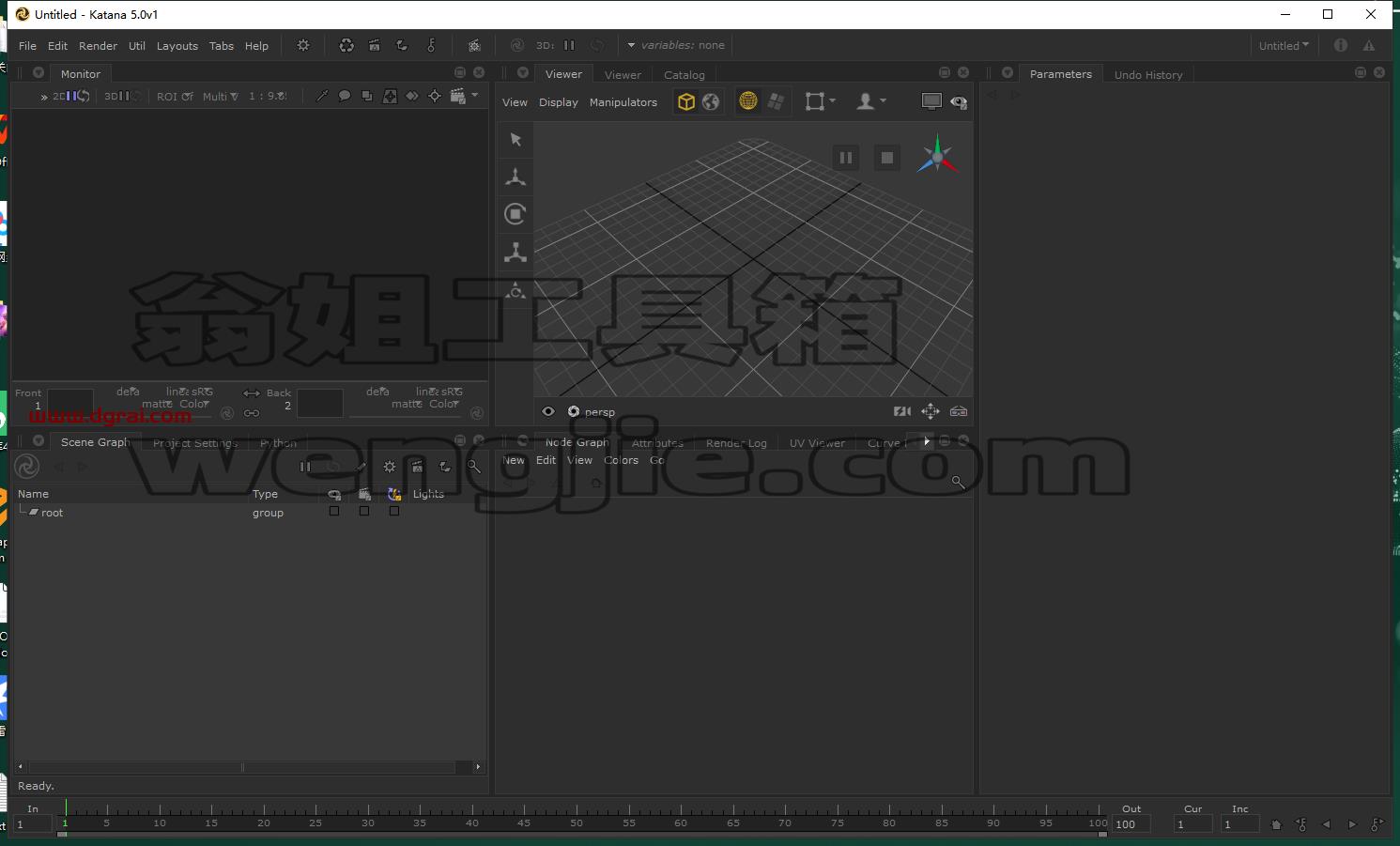Check the first checkbox in the root row

pyautogui.click(x=334, y=512)
